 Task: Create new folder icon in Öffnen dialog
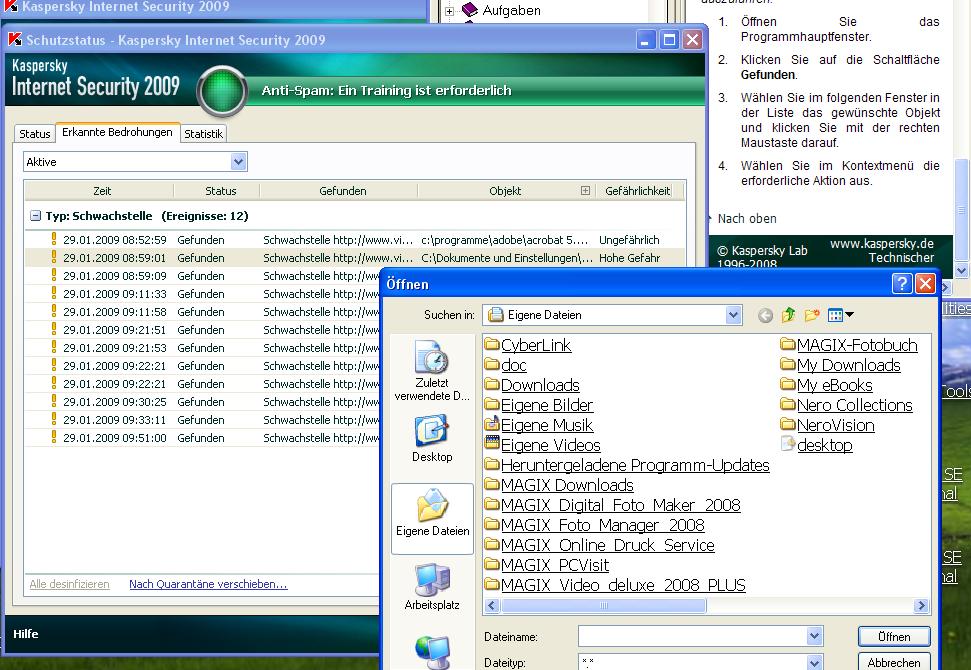pos(812,315)
